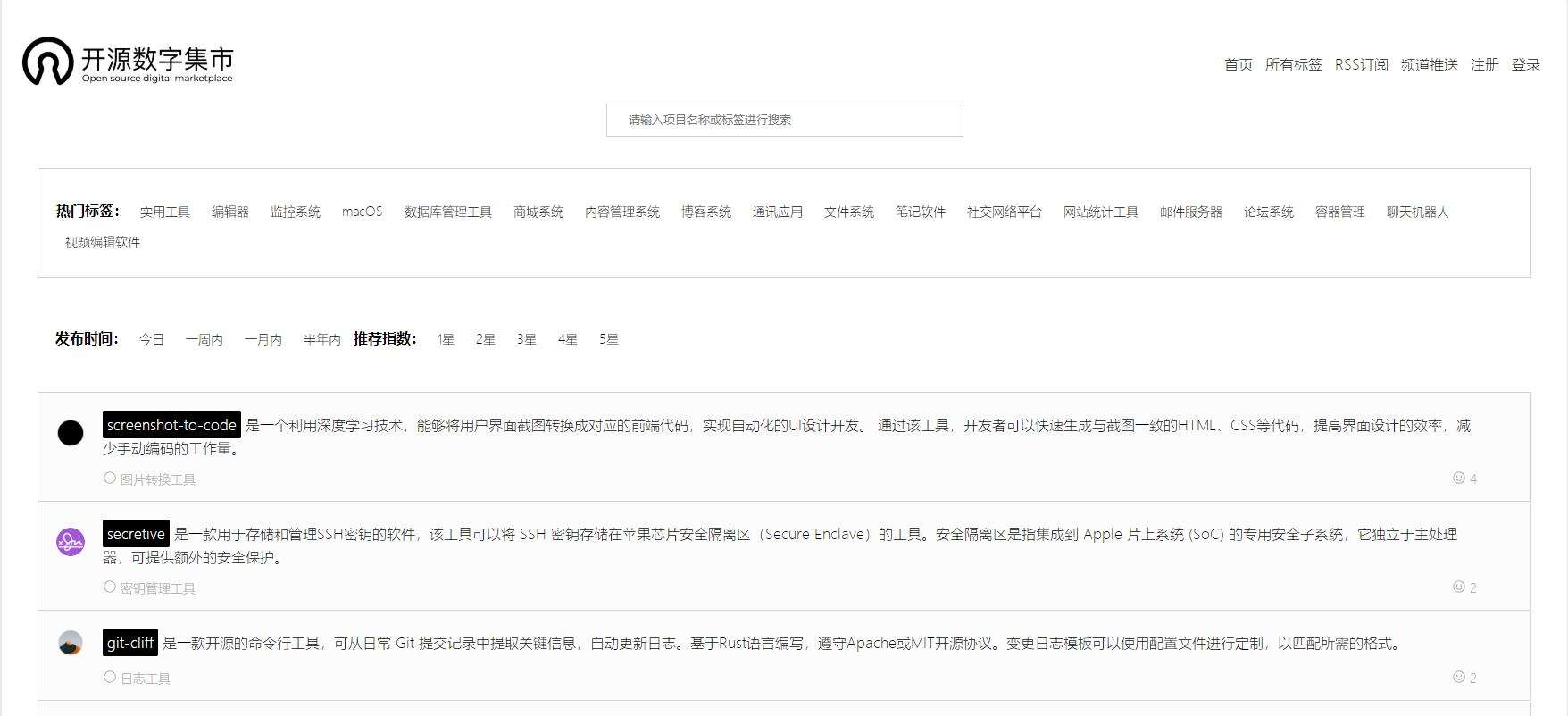
Task: Click the circle tag icon beside 图片转换工具
Action: [110, 478]
